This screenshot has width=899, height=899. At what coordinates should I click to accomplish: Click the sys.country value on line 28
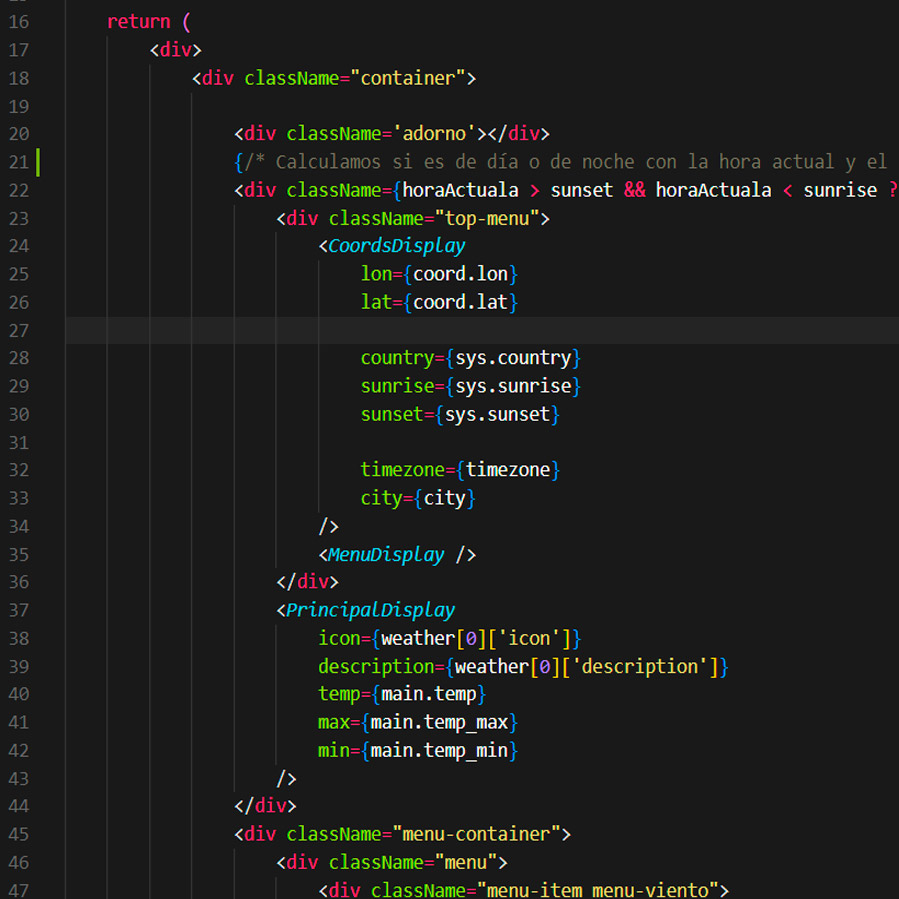513,358
